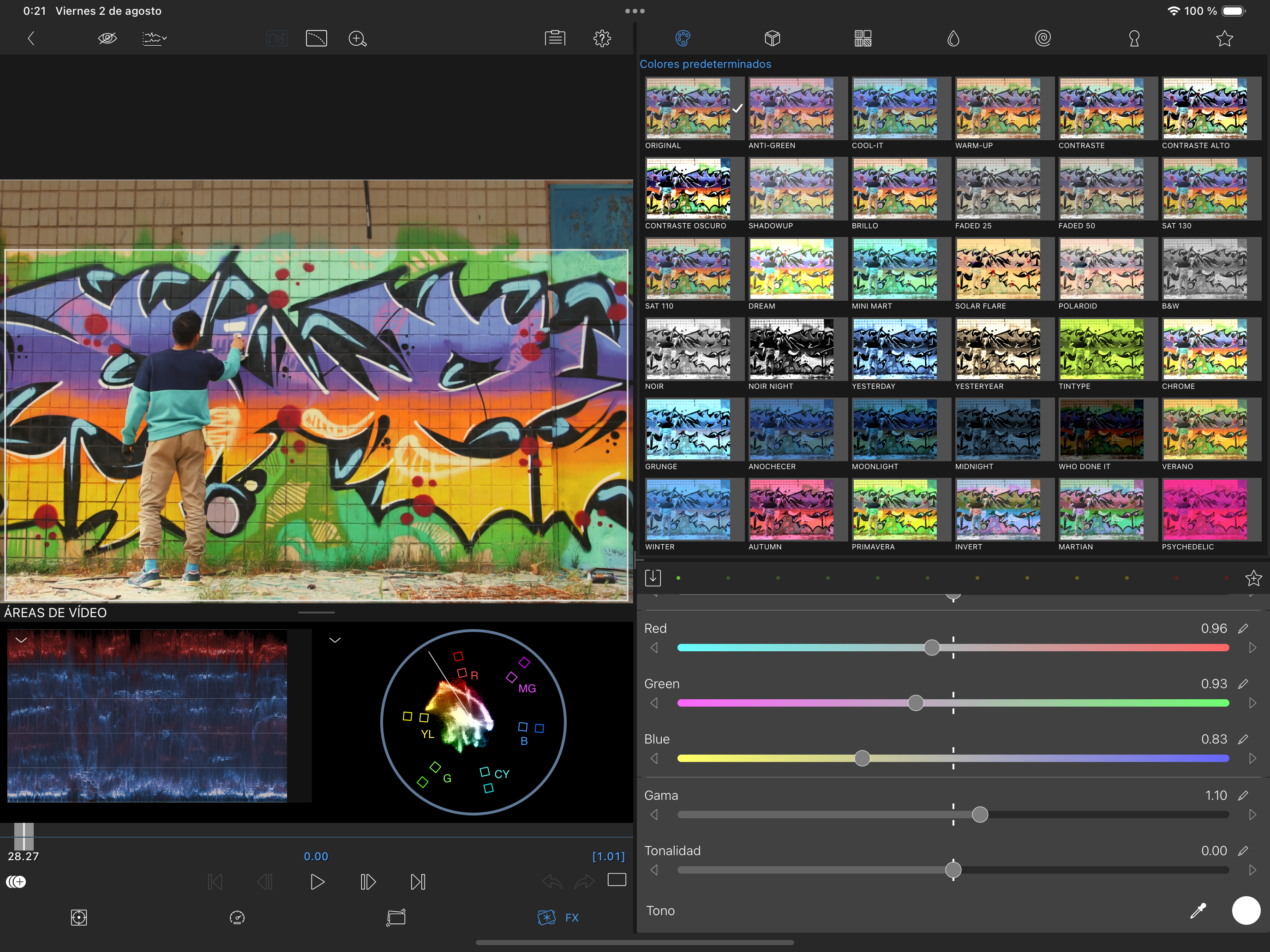The height and width of the screenshot is (952, 1270).
Task: Switch to the 3D cube LUT tab
Action: click(772, 38)
